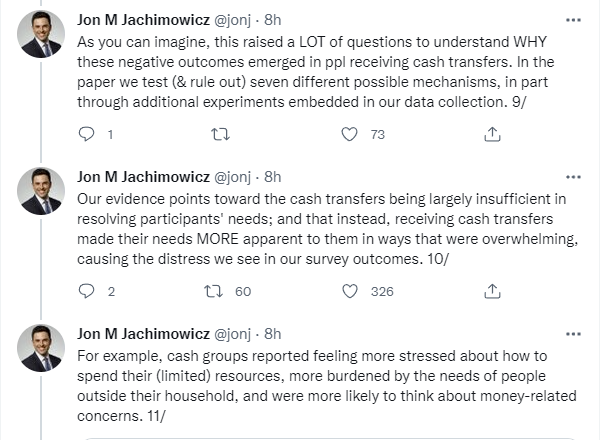Click the profile photo beside the 10/ tweet
The image size is (602, 440).
pos(42,192)
